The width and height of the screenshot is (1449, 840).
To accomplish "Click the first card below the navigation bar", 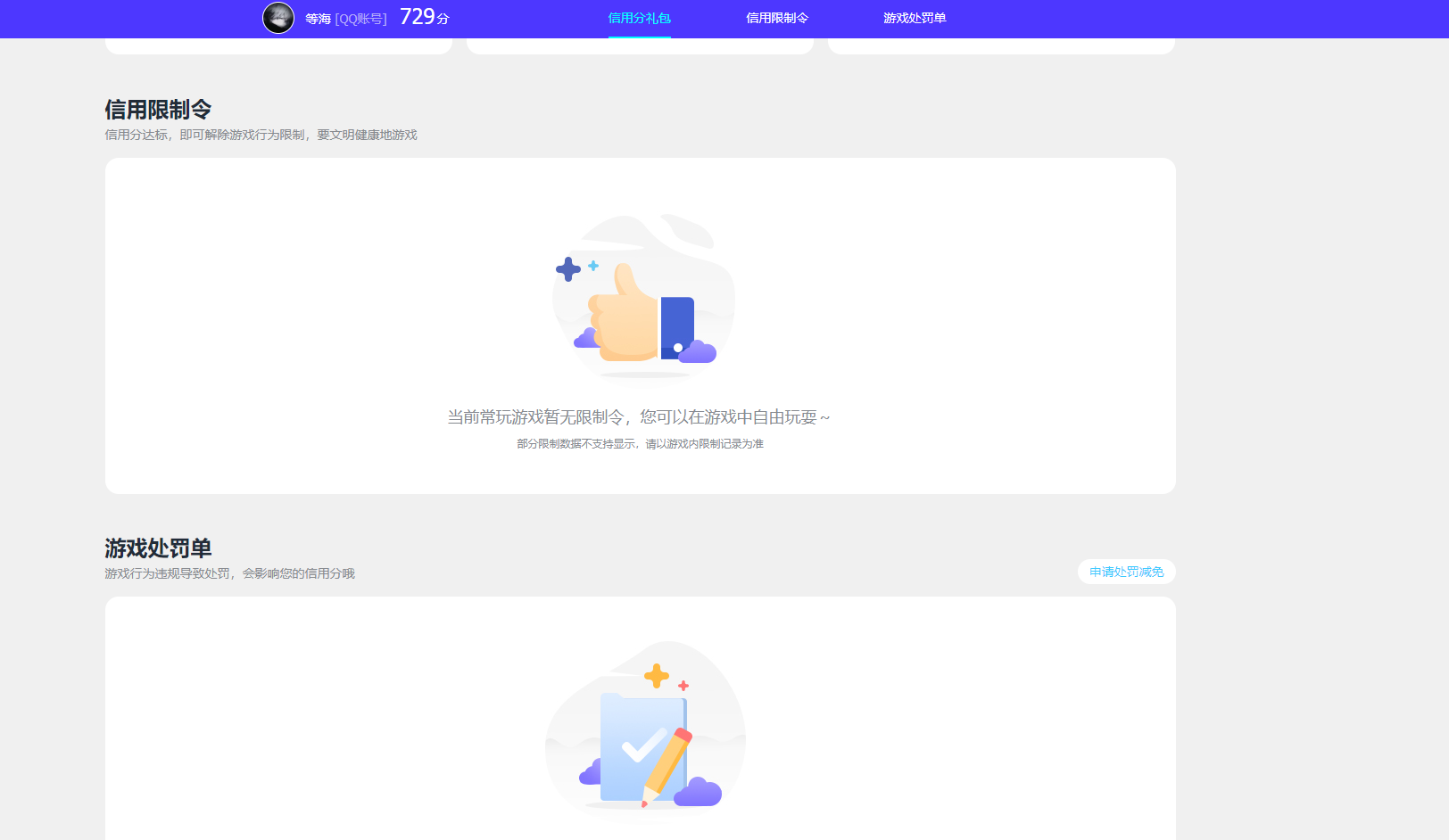I will (277, 45).
